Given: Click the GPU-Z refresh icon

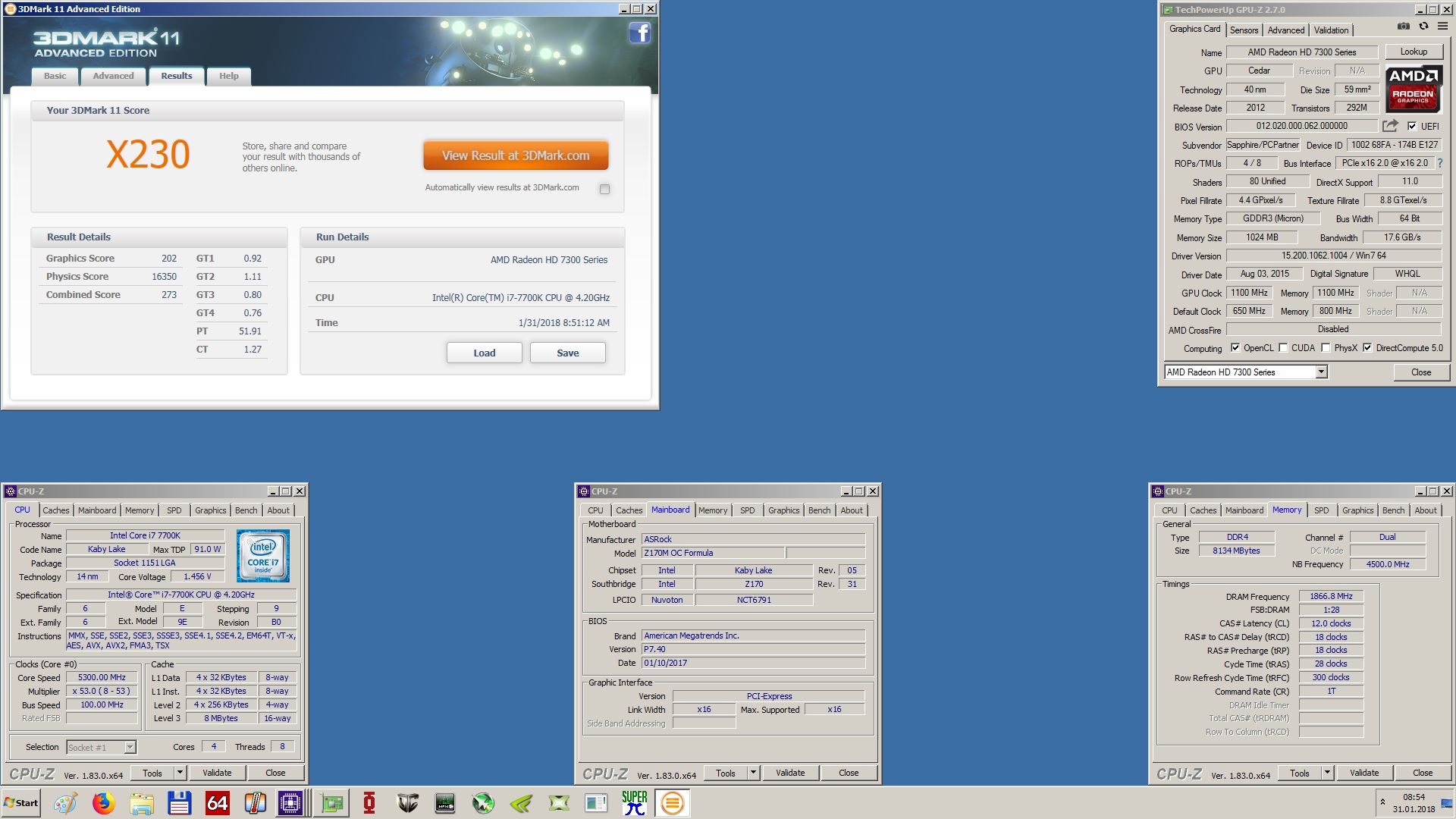Looking at the screenshot, I should coord(1423,26).
